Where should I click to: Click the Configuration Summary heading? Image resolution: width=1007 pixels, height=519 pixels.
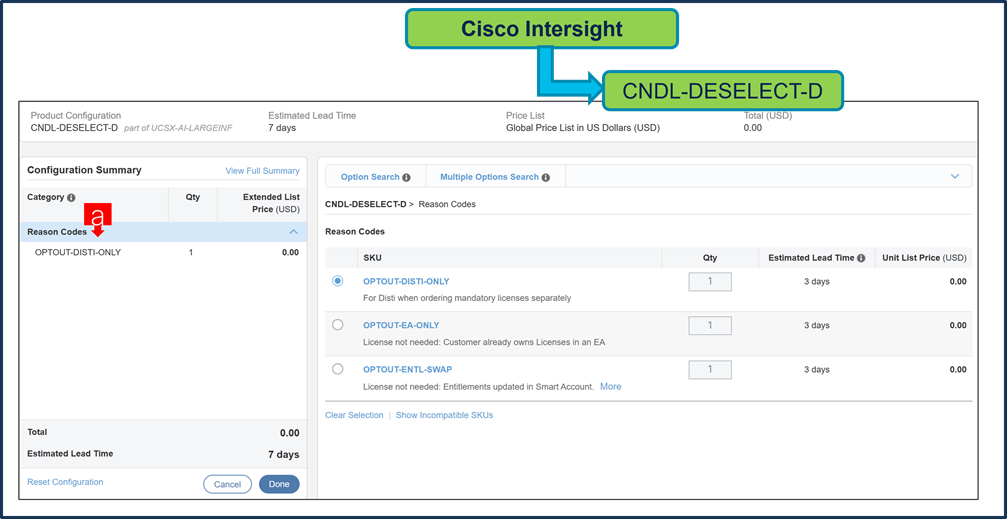tap(84, 170)
